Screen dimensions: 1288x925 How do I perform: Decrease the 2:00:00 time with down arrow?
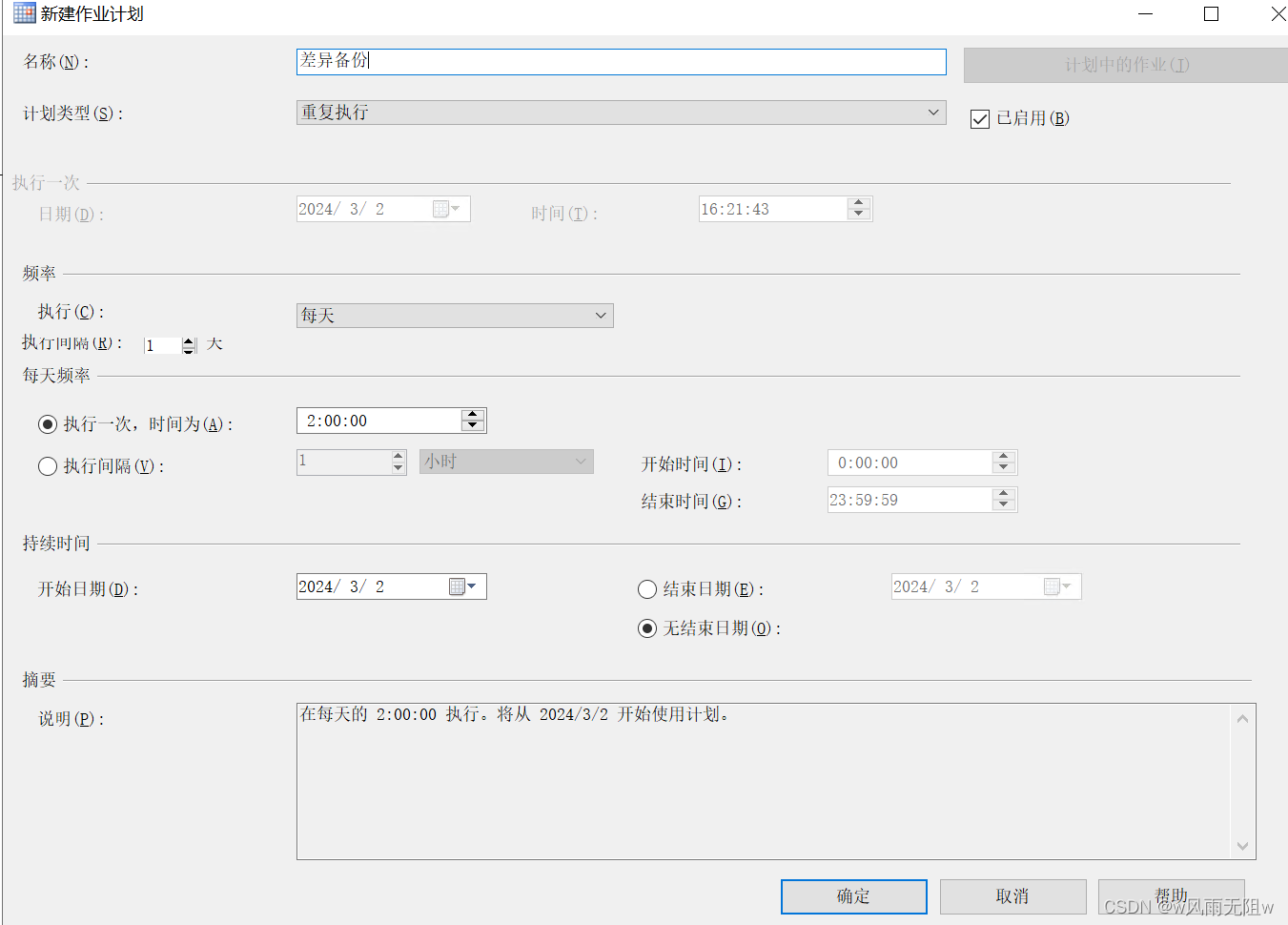473,426
